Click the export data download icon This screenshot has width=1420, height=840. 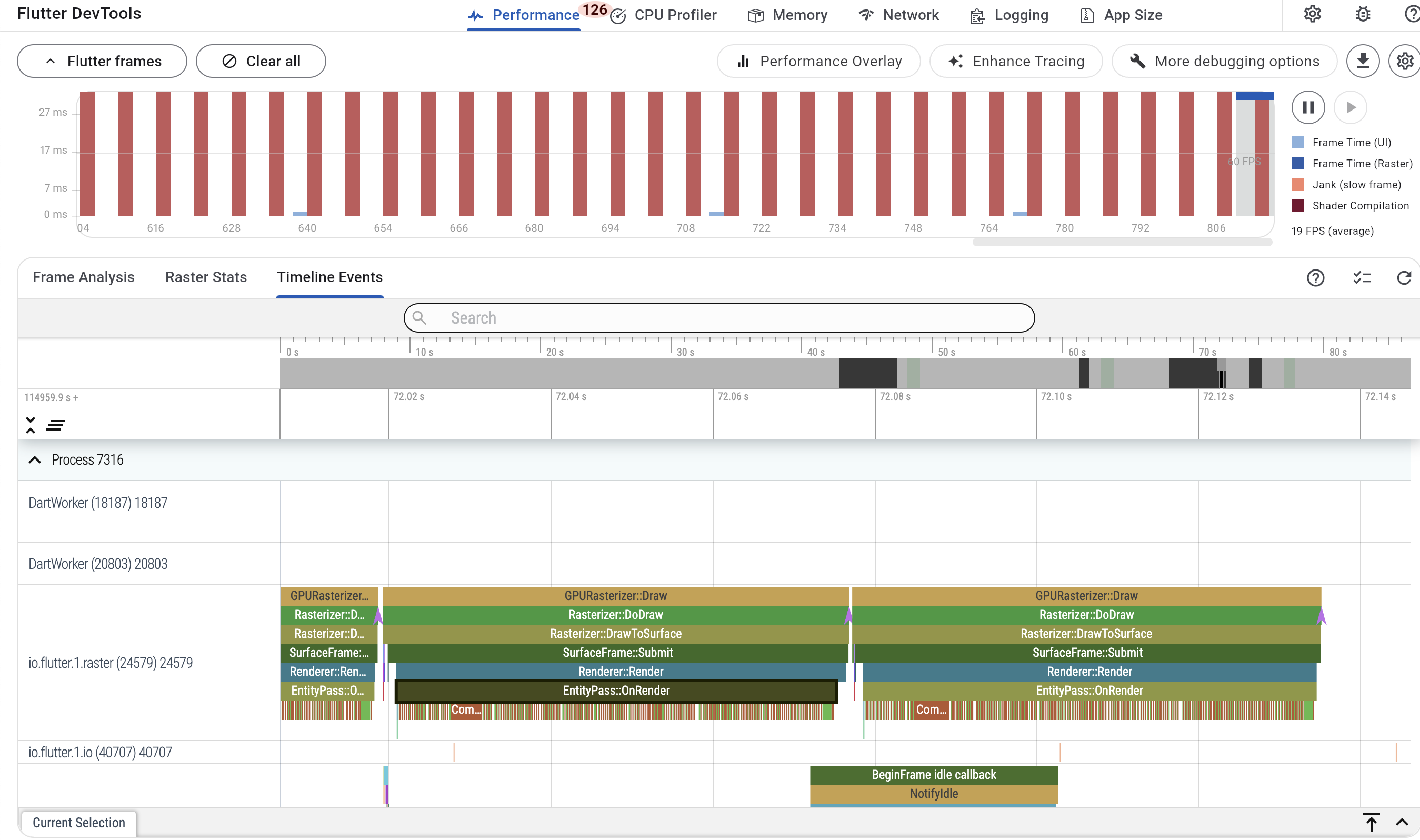pyautogui.click(x=1362, y=61)
